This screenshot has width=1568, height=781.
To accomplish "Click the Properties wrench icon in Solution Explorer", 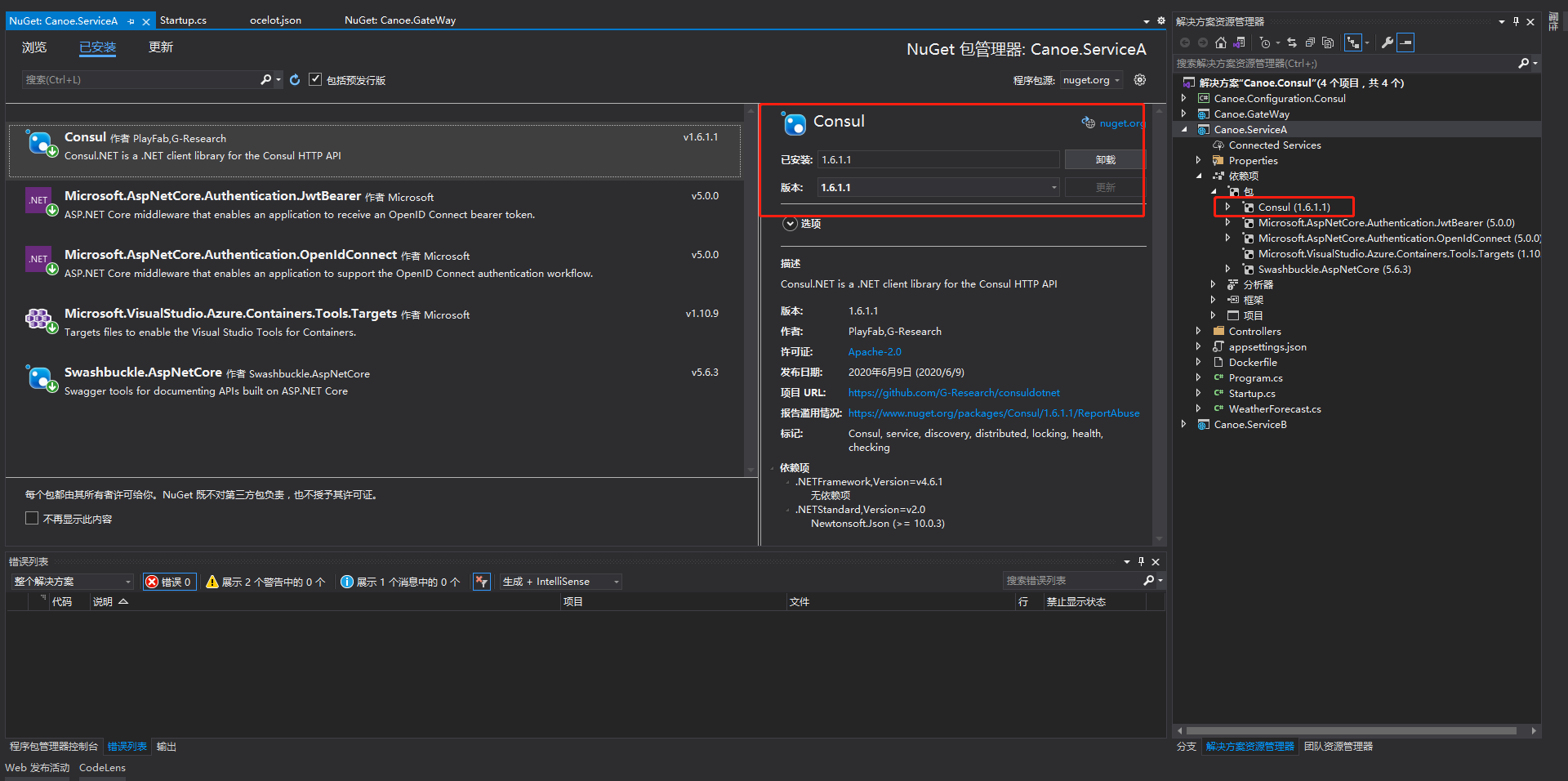I will pos(1387,42).
